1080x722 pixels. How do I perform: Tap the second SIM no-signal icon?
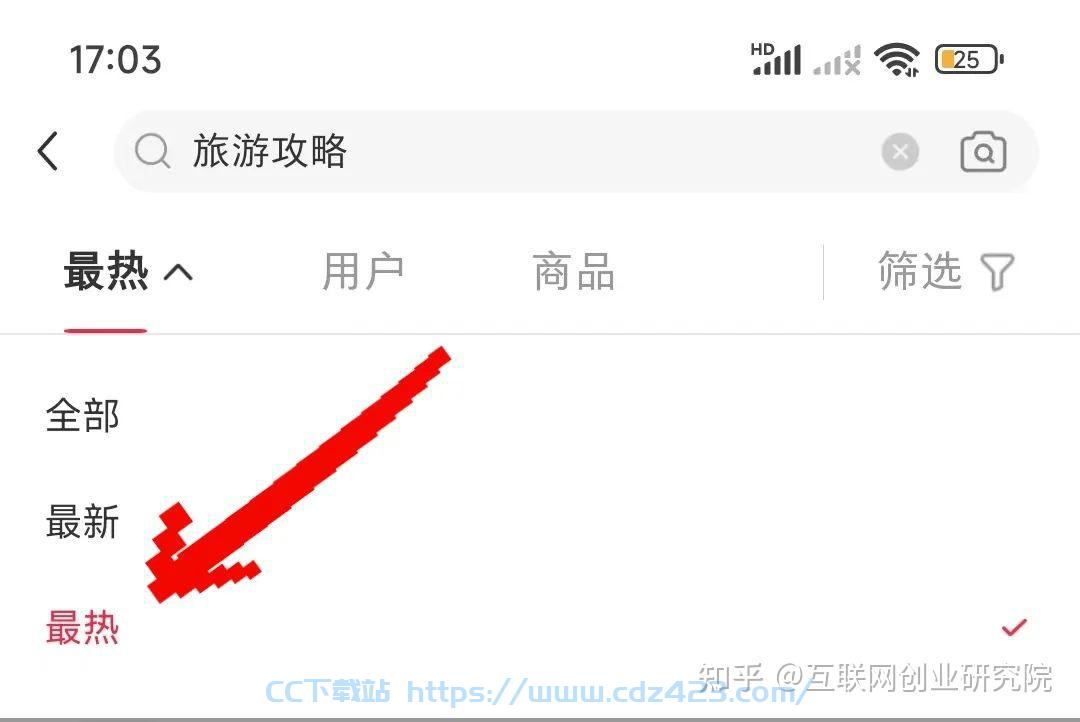pos(837,61)
